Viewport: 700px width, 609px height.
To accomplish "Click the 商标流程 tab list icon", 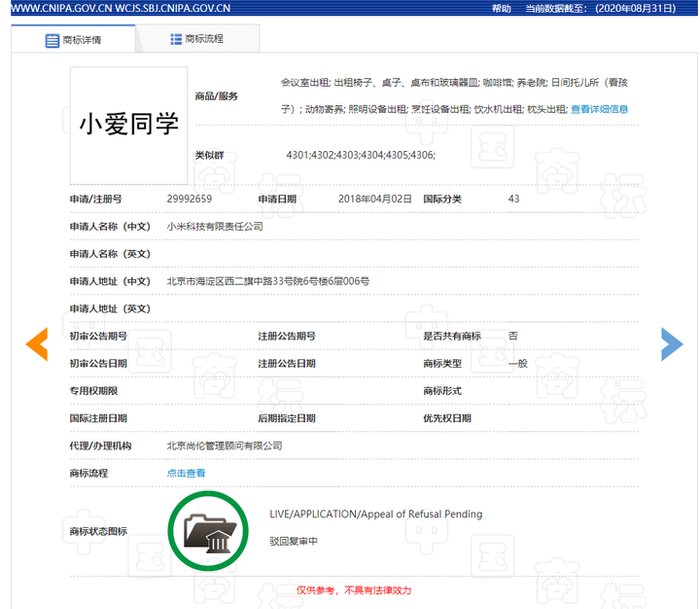I will pos(176,39).
